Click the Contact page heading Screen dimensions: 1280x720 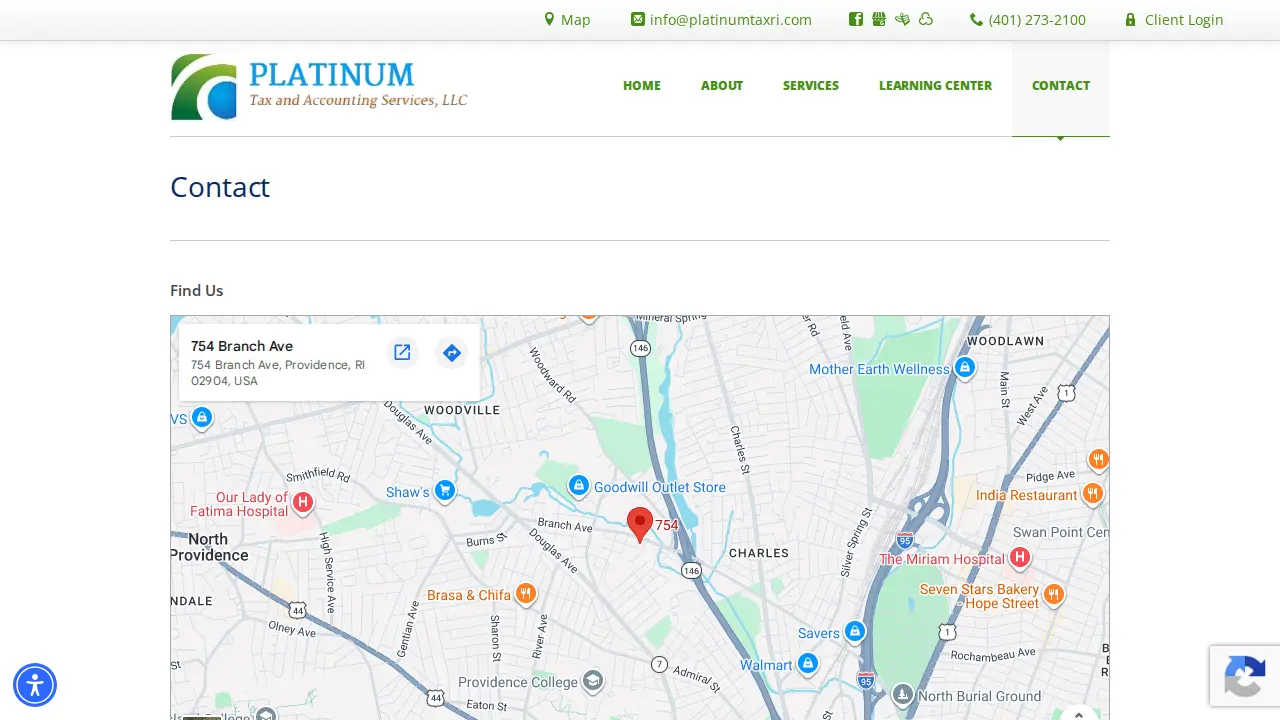[x=220, y=187]
